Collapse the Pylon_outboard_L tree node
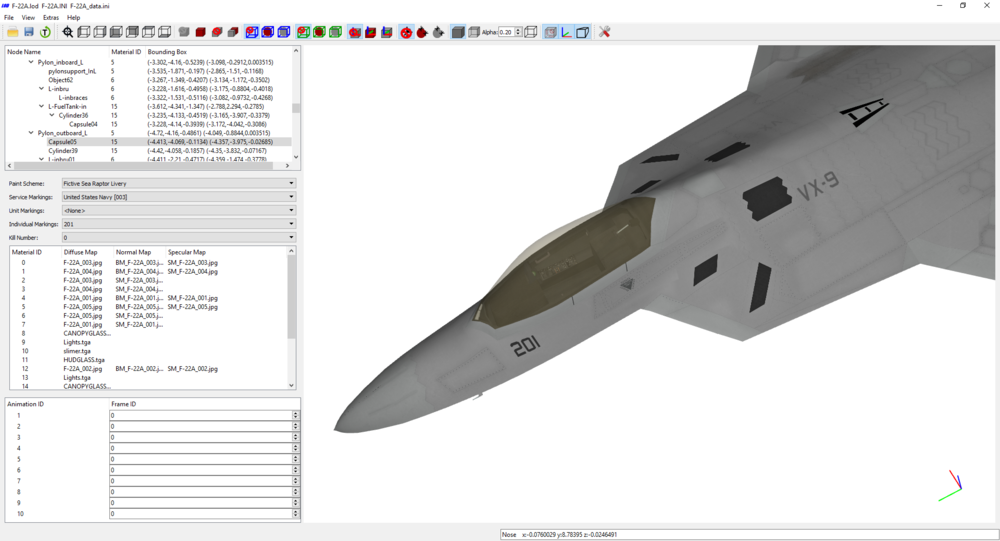The width and height of the screenshot is (1000, 541). [31, 133]
